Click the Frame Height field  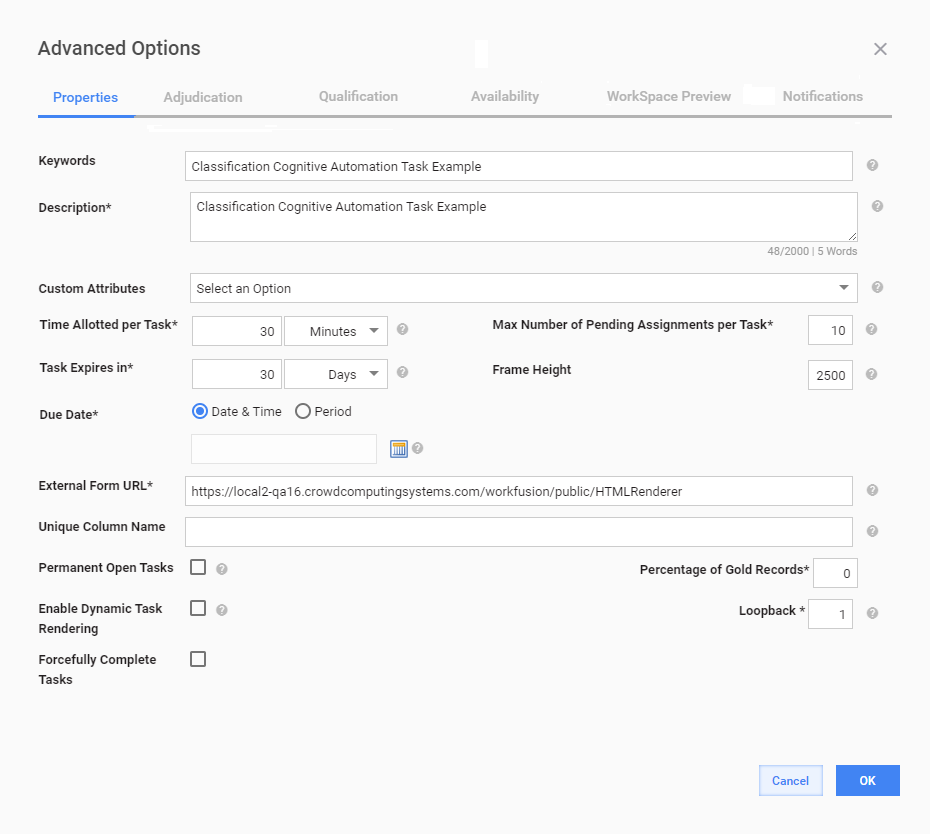[x=830, y=375]
